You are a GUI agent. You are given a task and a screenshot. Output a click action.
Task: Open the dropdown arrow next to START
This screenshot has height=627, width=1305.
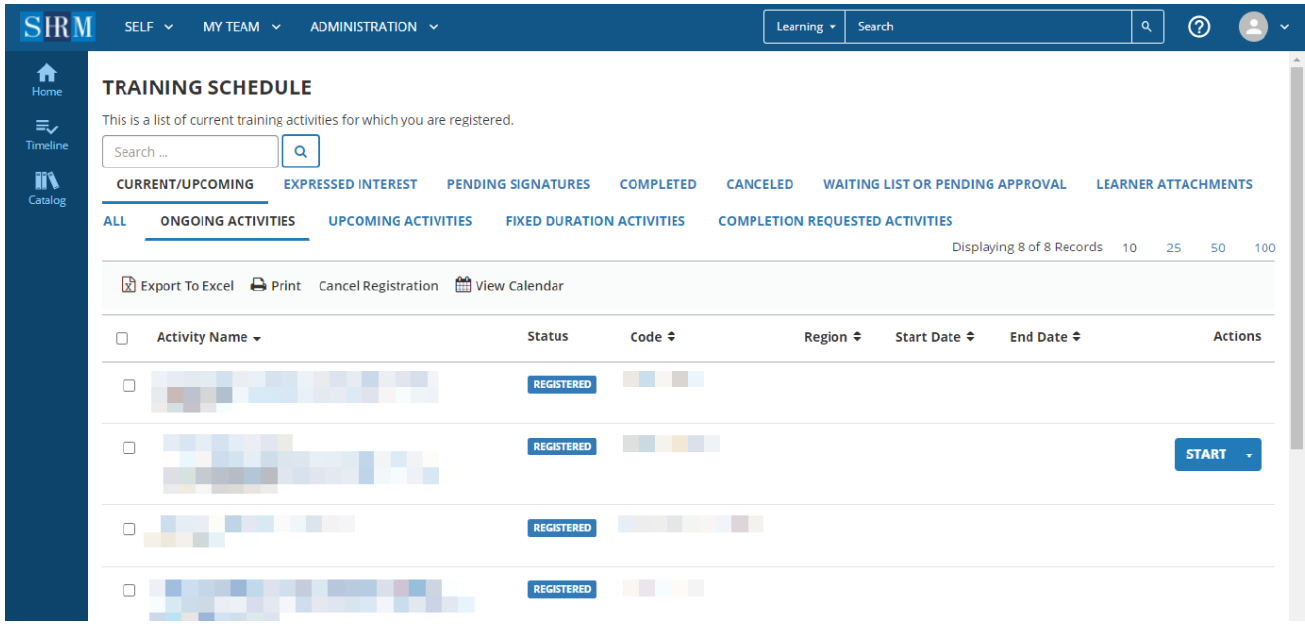(1248, 454)
